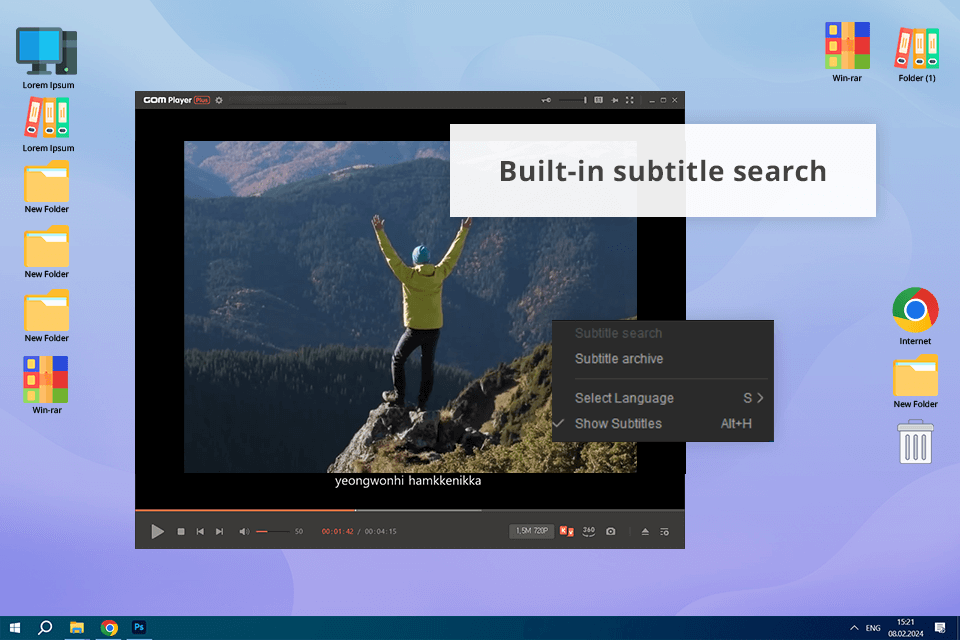Skip to the next track
This screenshot has width=960, height=640.
219,532
